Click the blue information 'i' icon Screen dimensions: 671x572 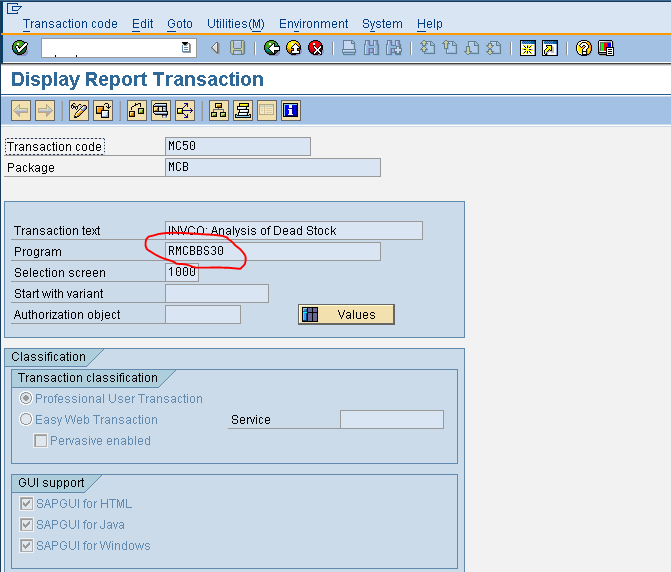tap(291, 111)
